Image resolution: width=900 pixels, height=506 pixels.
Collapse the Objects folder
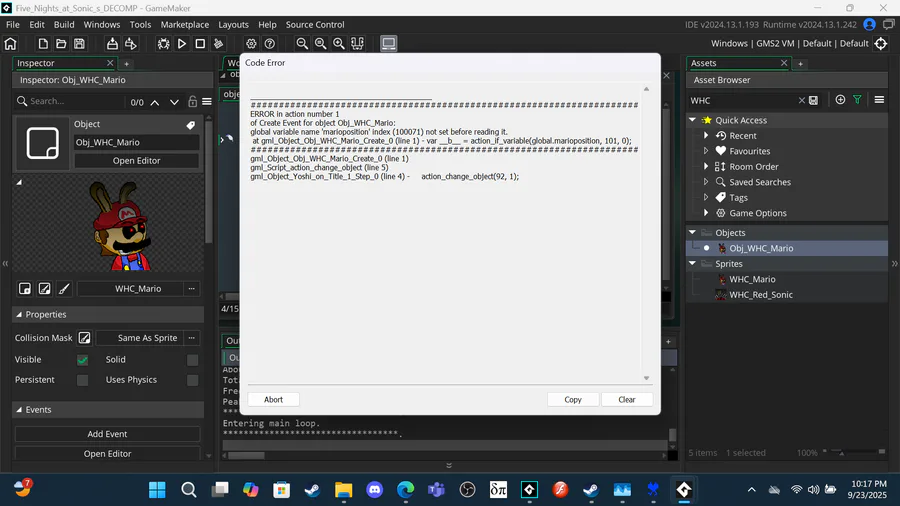point(692,232)
